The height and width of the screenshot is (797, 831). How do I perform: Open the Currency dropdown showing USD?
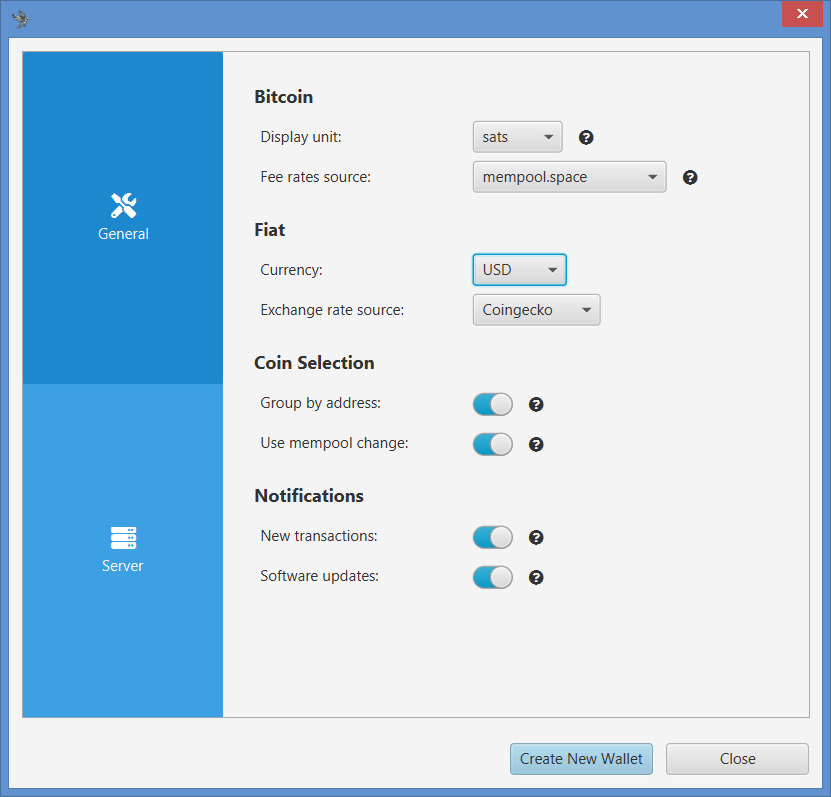519,270
